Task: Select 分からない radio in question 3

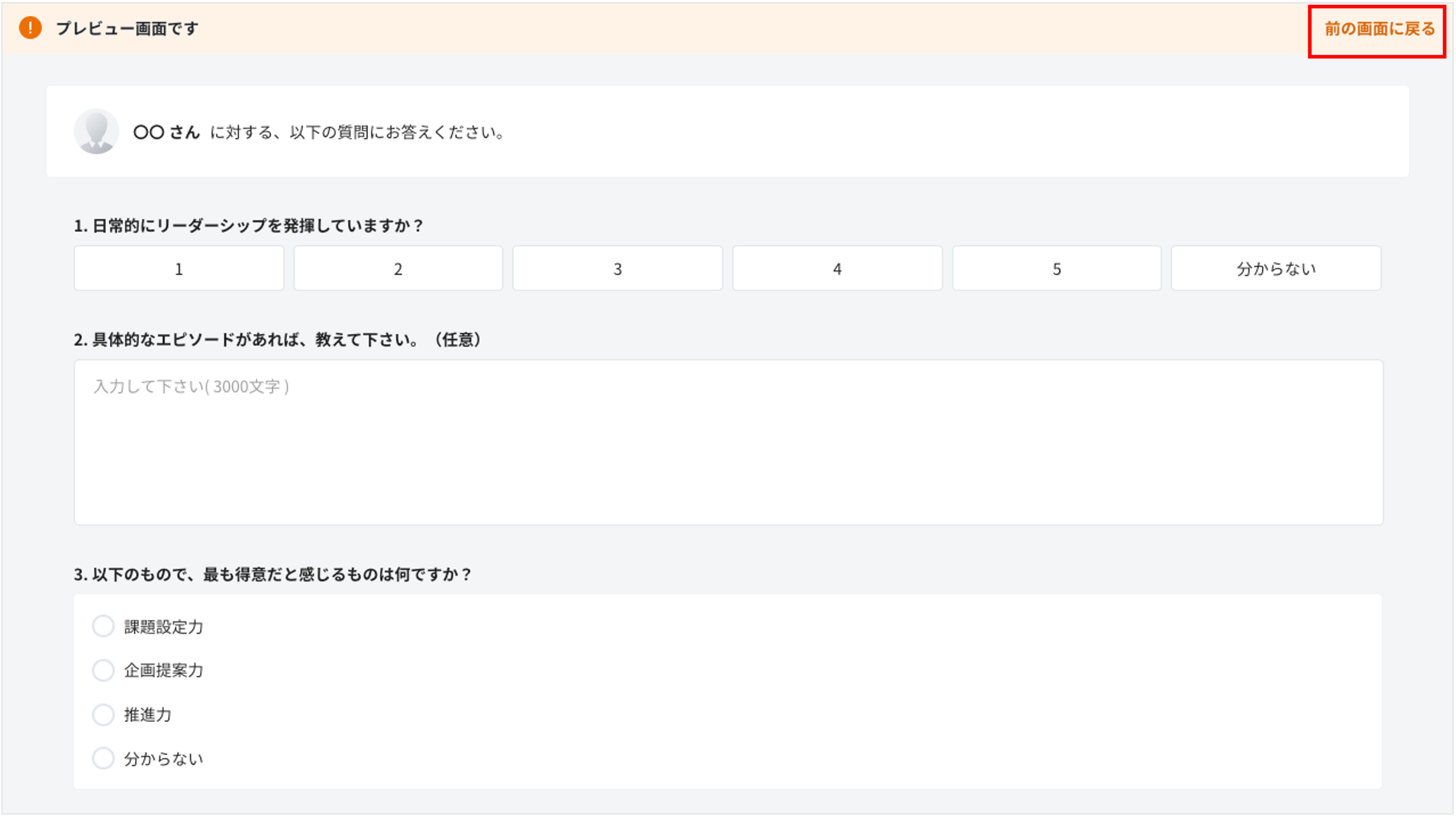Action: (103, 759)
